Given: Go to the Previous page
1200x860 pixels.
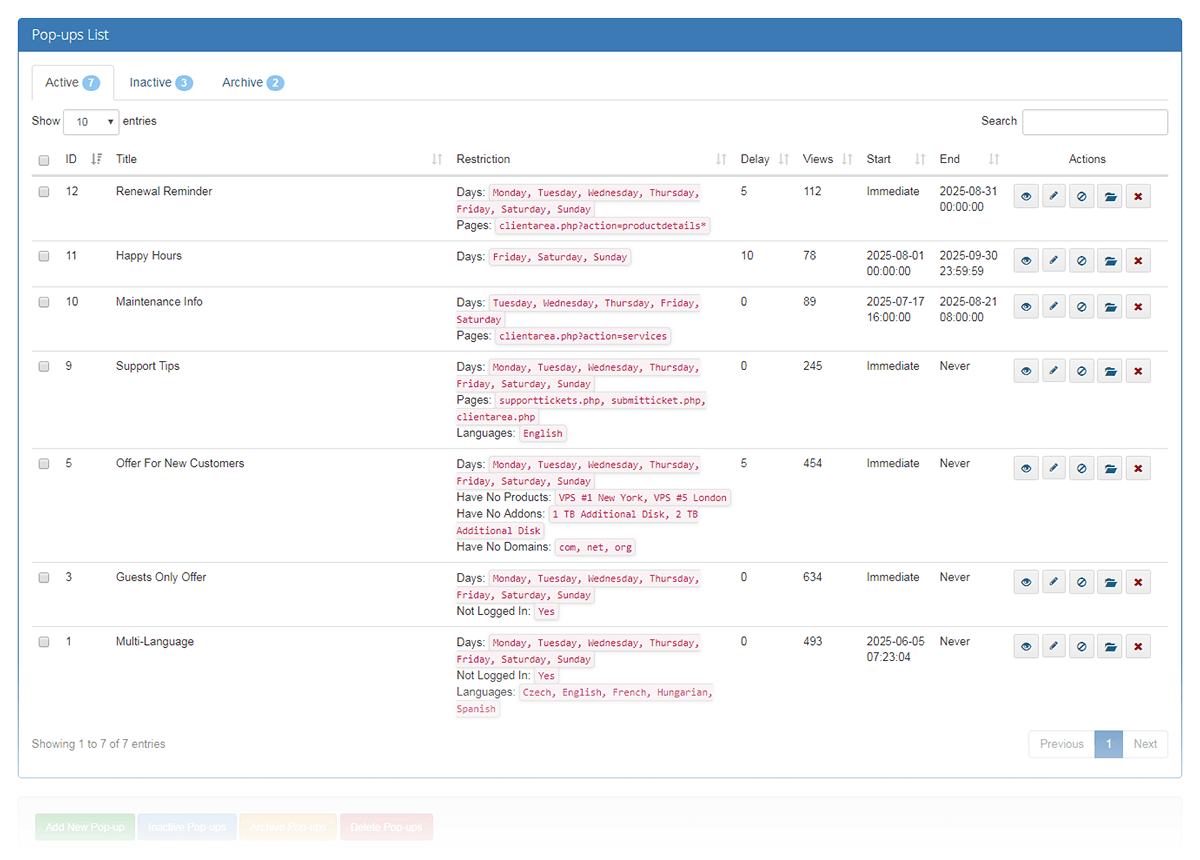Looking at the screenshot, I should point(1062,744).
